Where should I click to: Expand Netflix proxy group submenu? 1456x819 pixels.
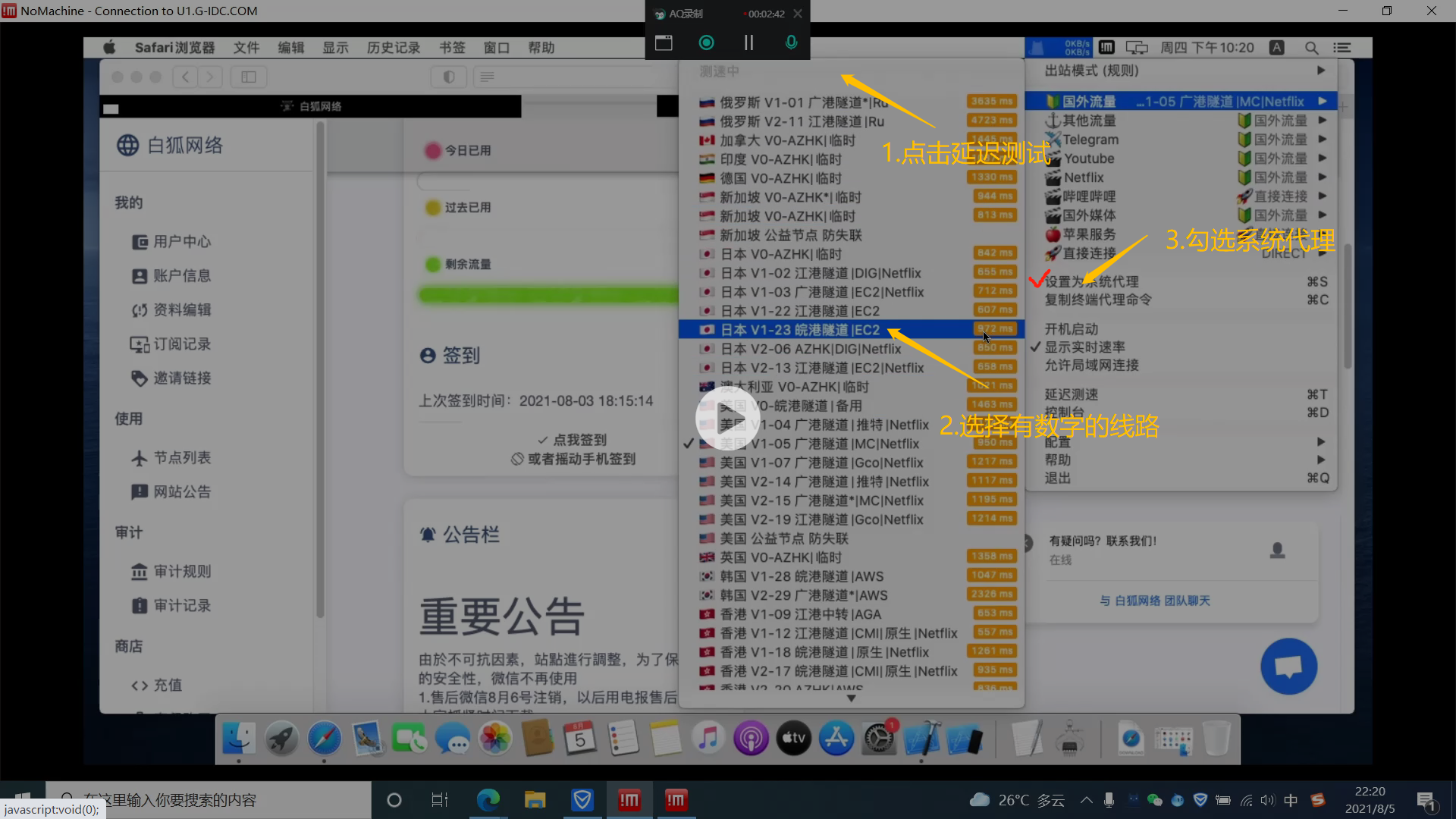point(1181,177)
